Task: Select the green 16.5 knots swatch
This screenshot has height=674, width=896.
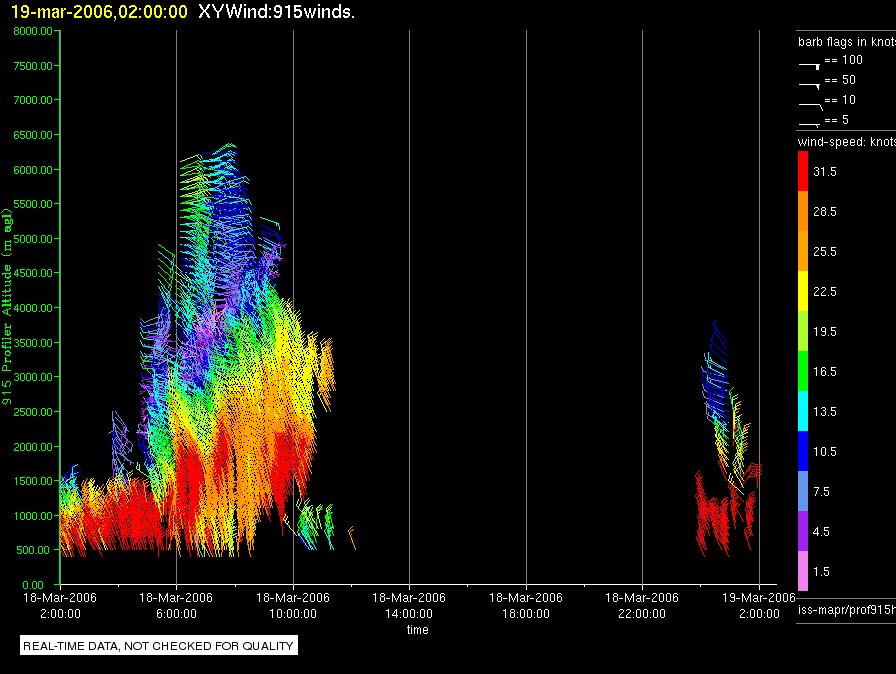Action: pos(803,371)
